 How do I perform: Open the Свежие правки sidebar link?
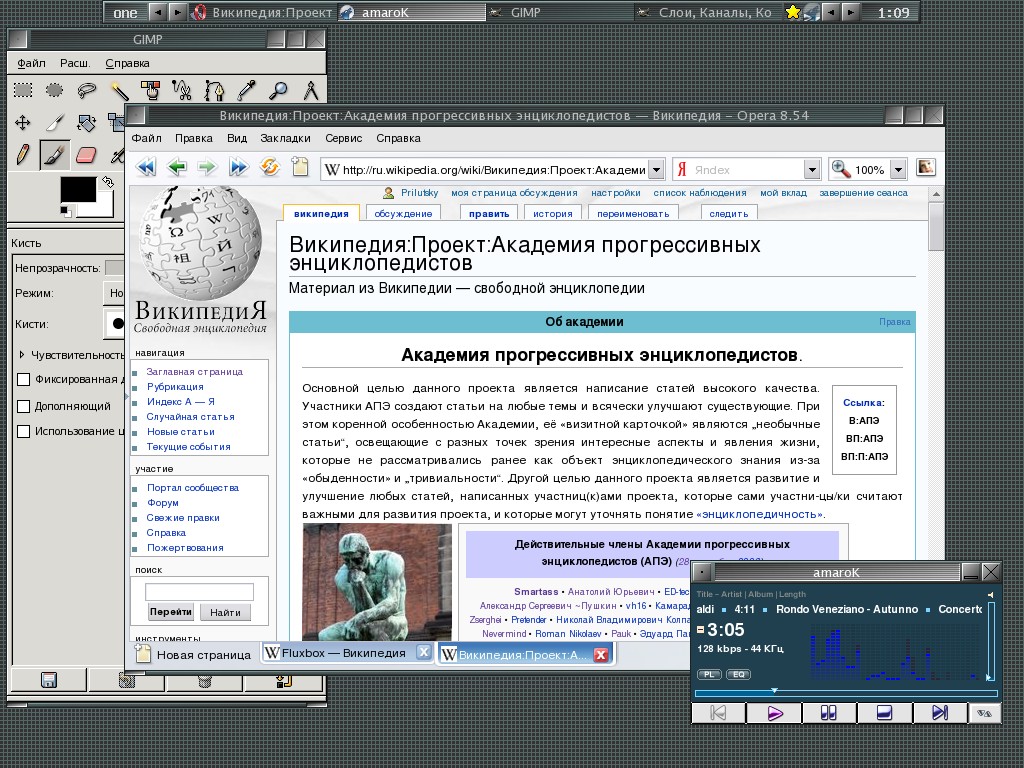(x=183, y=518)
